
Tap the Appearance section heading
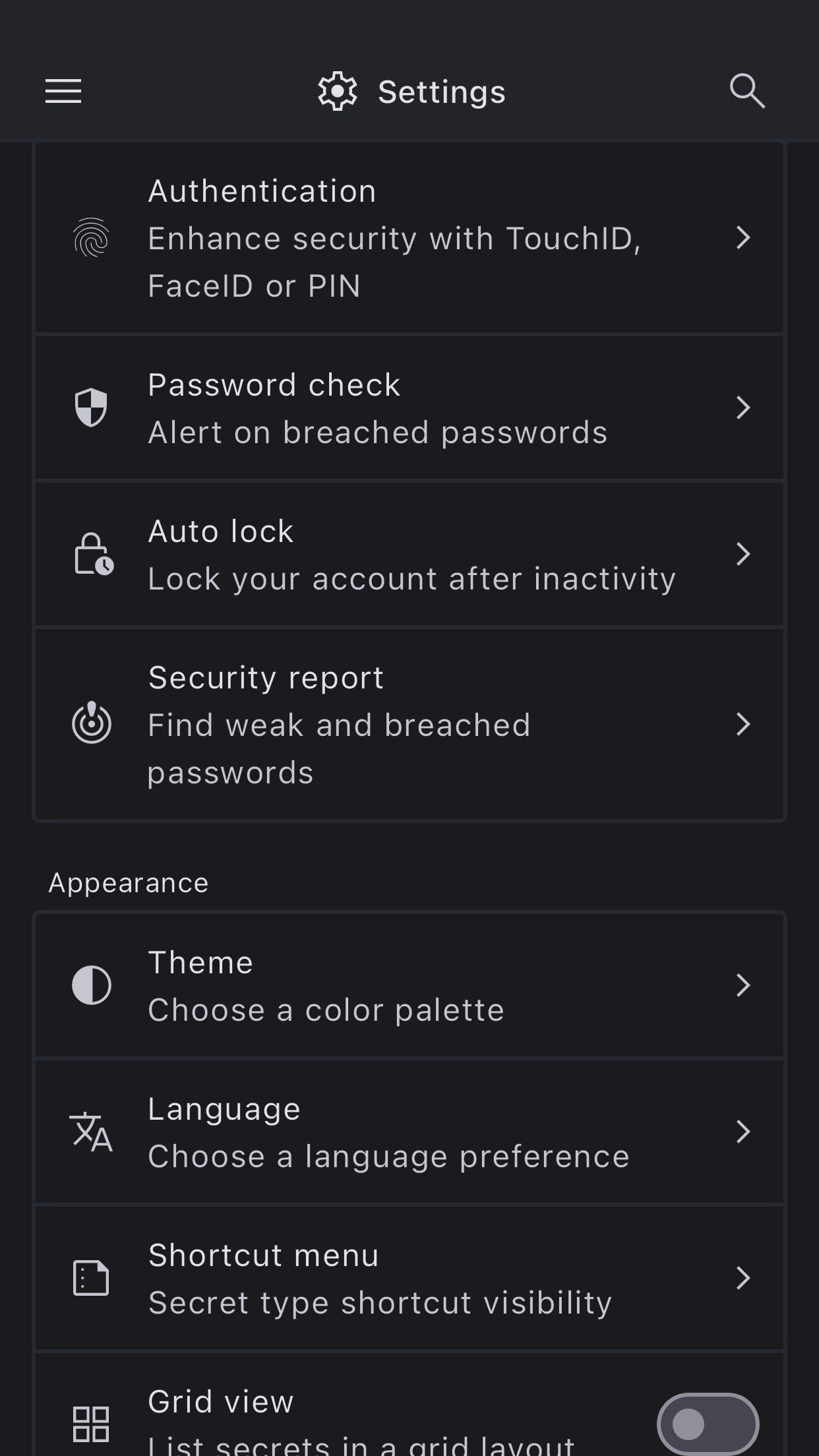129,883
